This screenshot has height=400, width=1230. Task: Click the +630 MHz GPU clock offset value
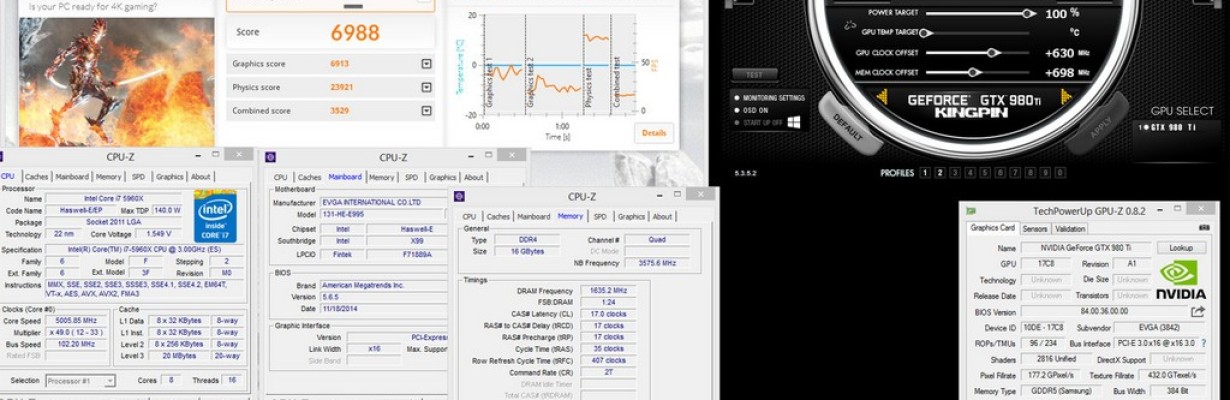pos(1062,53)
